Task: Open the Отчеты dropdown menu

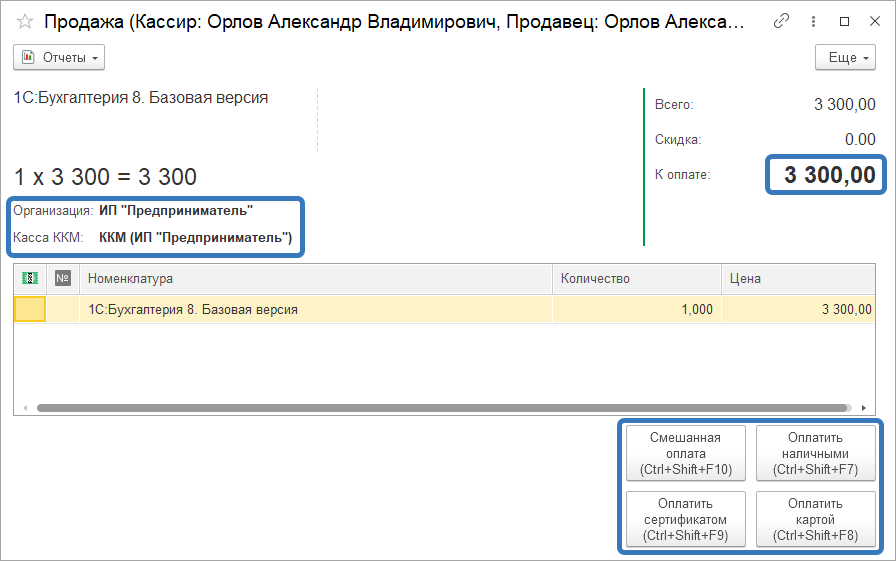Action: pos(59,58)
